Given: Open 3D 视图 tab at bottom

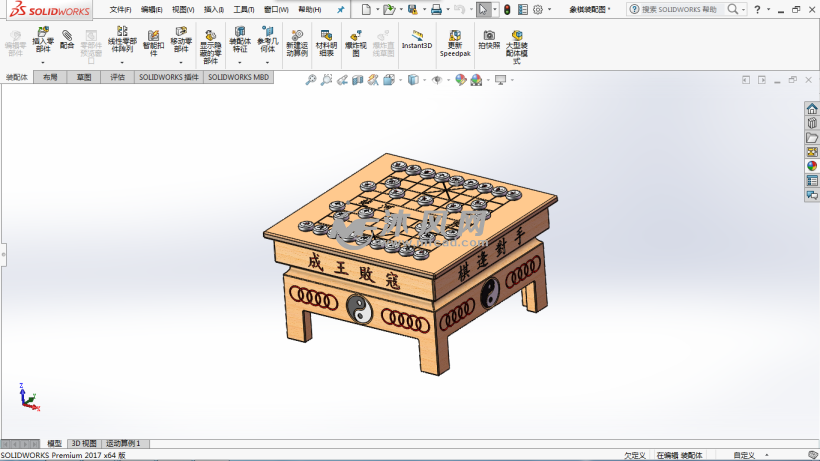Looking at the screenshot, I should pyautogui.click(x=84, y=444).
